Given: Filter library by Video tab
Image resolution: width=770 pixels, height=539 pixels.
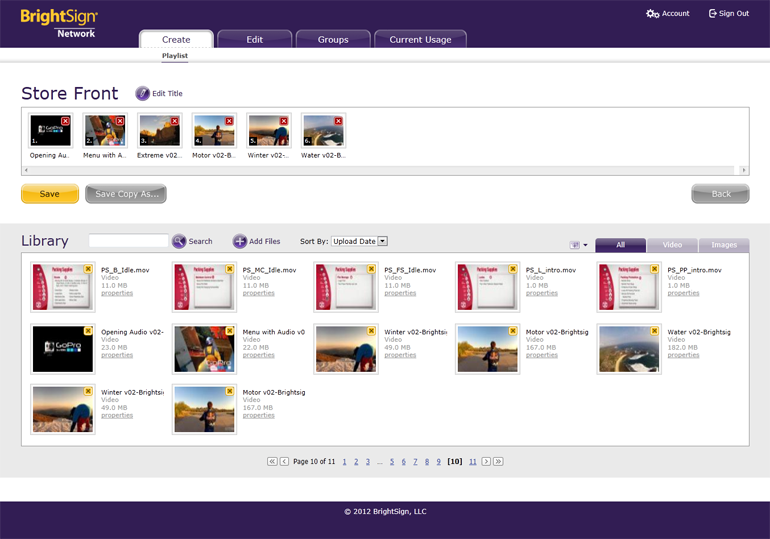Looking at the screenshot, I should point(672,245).
